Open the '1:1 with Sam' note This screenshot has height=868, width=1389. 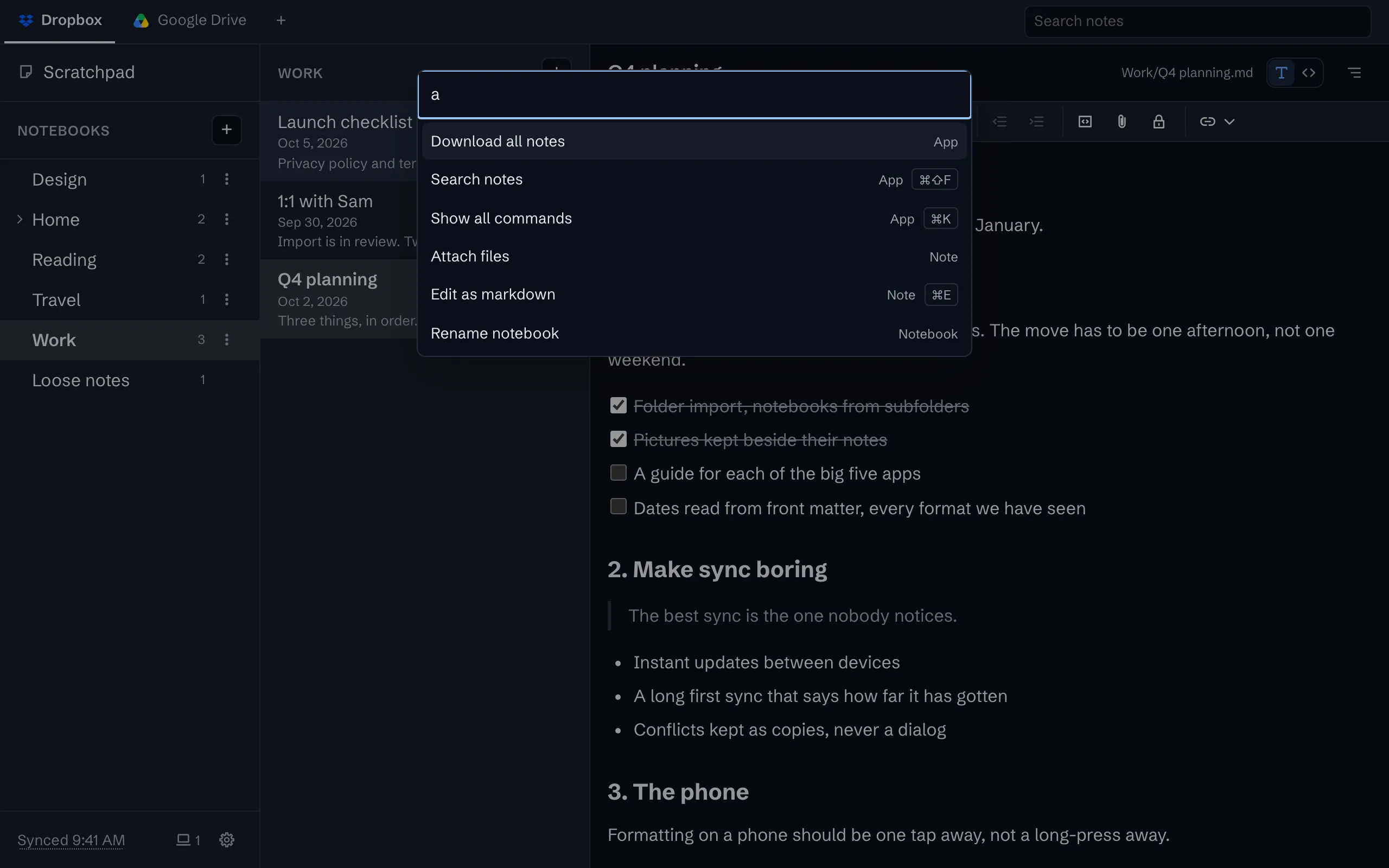[x=339, y=220]
